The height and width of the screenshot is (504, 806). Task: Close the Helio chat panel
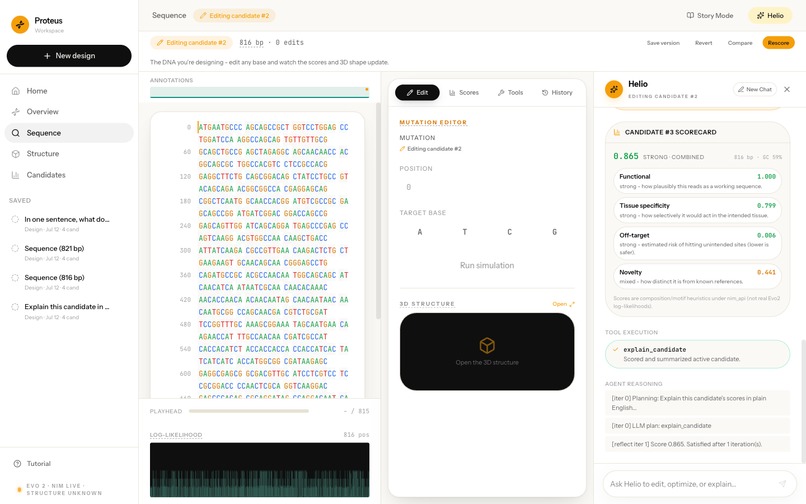click(787, 89)
